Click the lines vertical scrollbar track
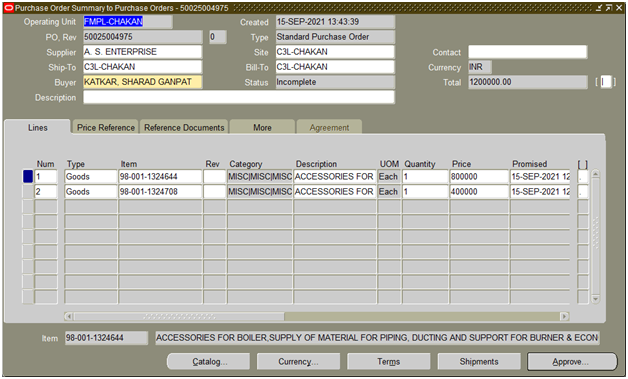This screenshot has height=379, width=628. coord(595,236)
